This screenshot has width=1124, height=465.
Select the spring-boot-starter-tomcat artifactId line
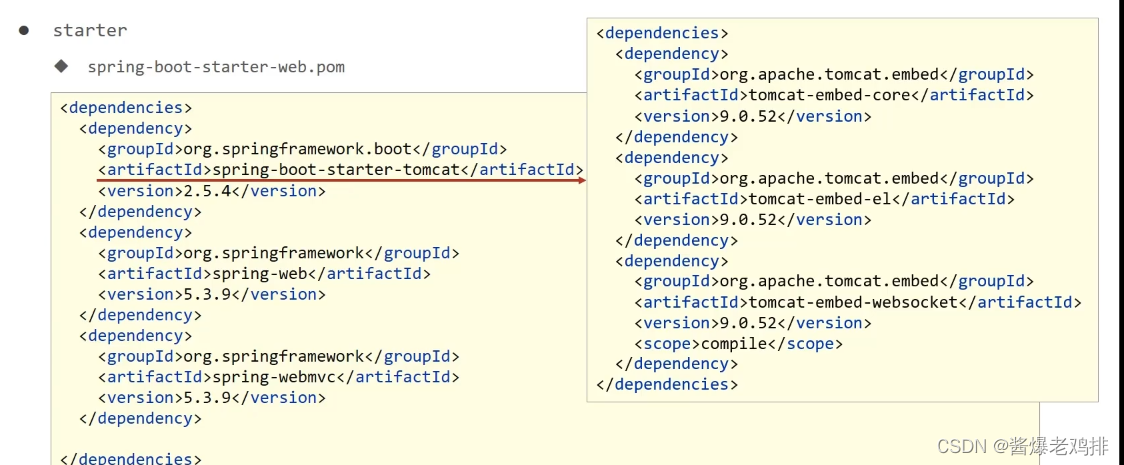tap(340, 170)
